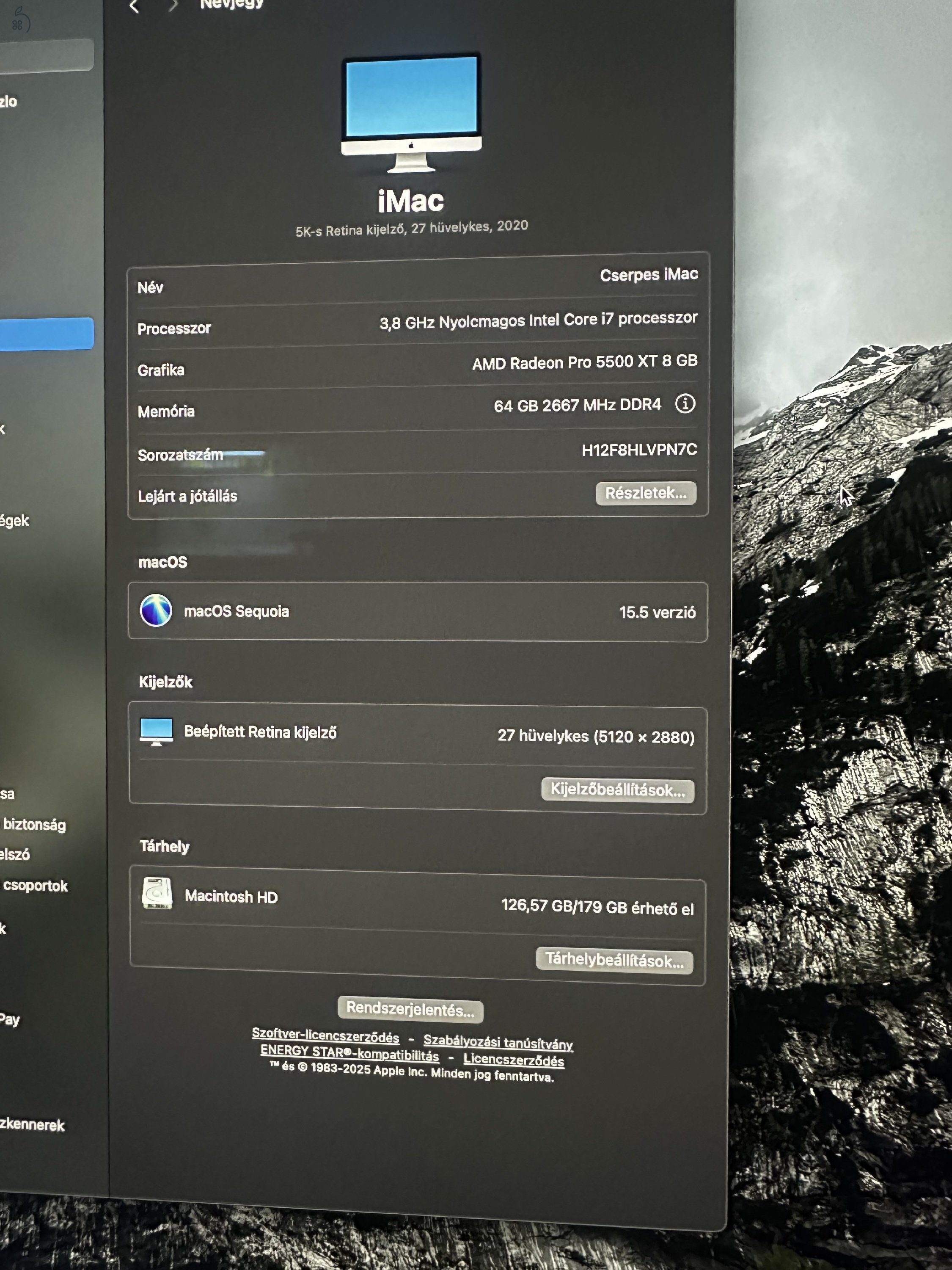The height and width of the screenshot is (1270, 952).
Task: Click the Macintosh HD drive icon
Action: pos(157,893)
